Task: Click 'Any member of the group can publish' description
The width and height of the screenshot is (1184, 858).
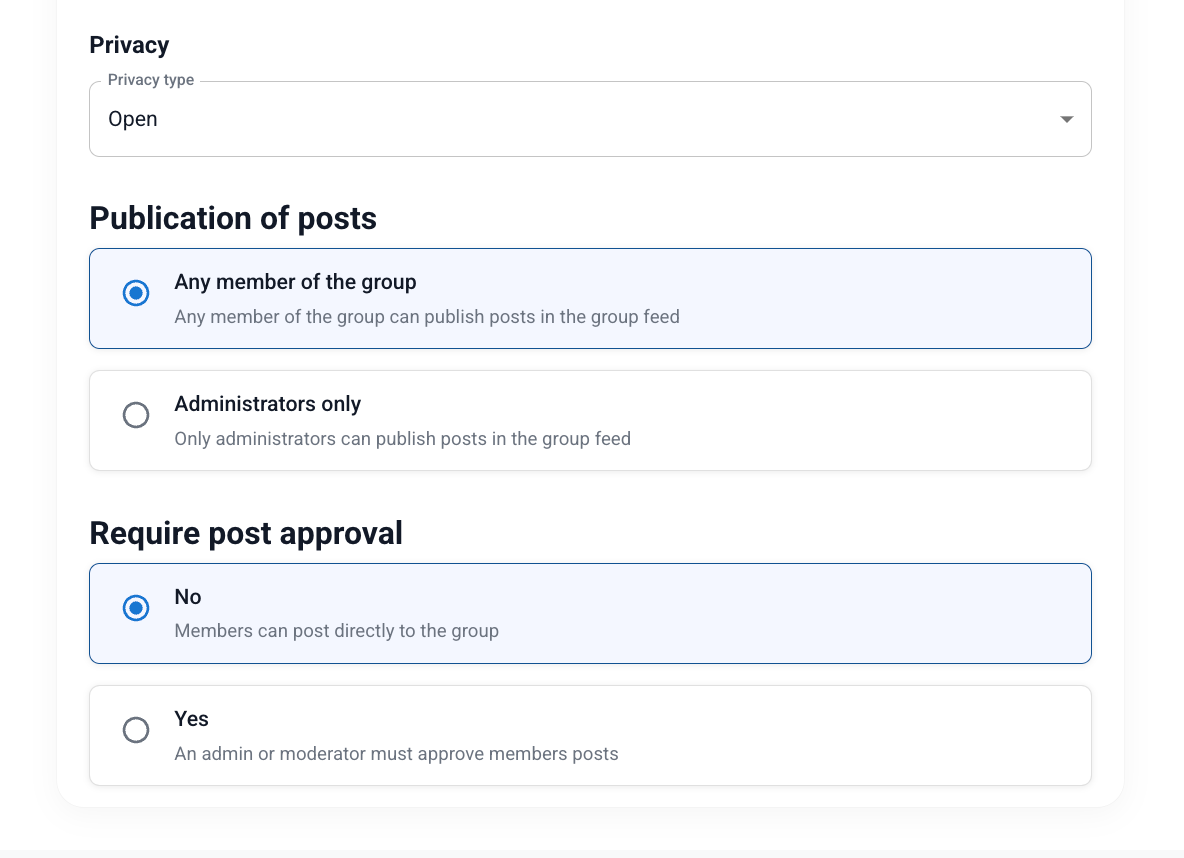Action: (x=426, y=317)
